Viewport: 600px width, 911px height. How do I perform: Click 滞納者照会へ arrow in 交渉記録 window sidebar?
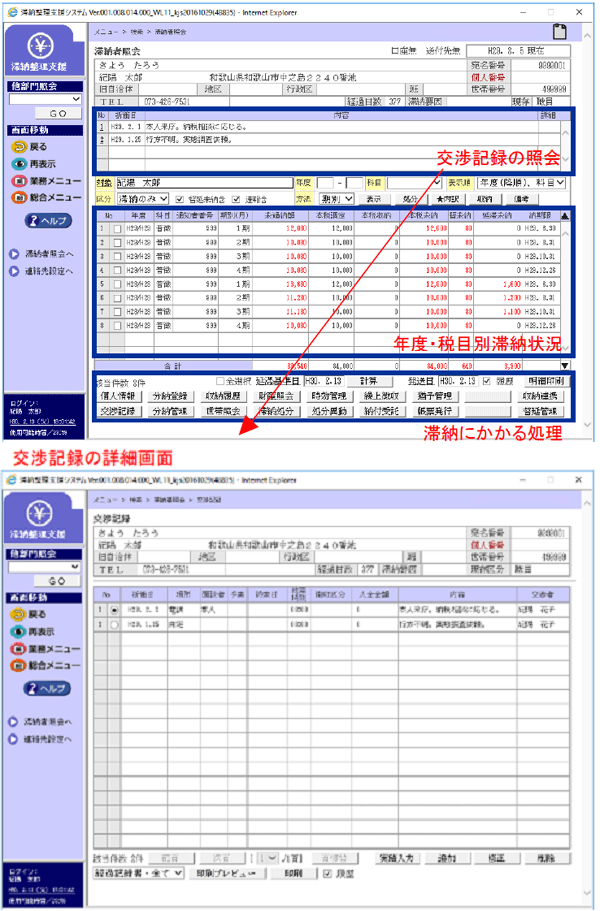click(14, 722)
